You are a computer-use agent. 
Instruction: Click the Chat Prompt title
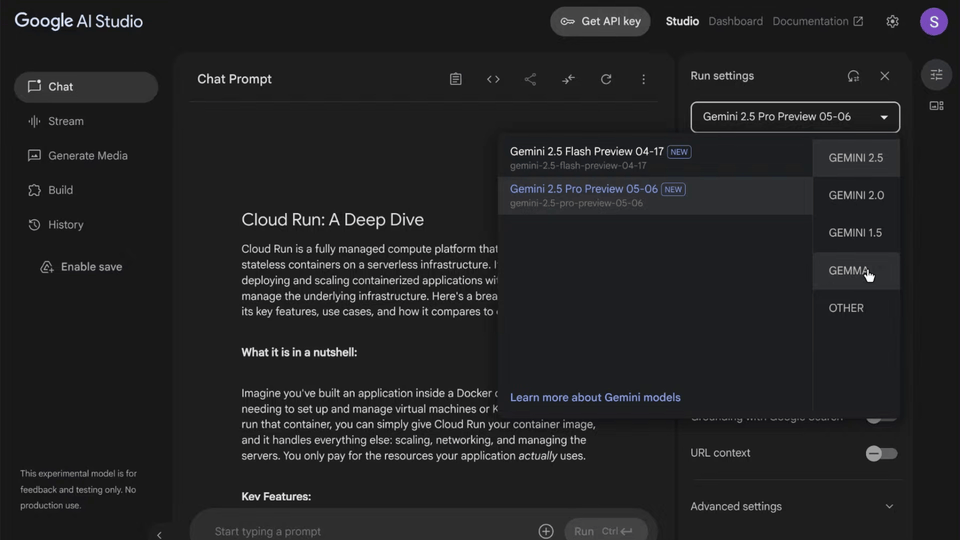pos(234,79)
